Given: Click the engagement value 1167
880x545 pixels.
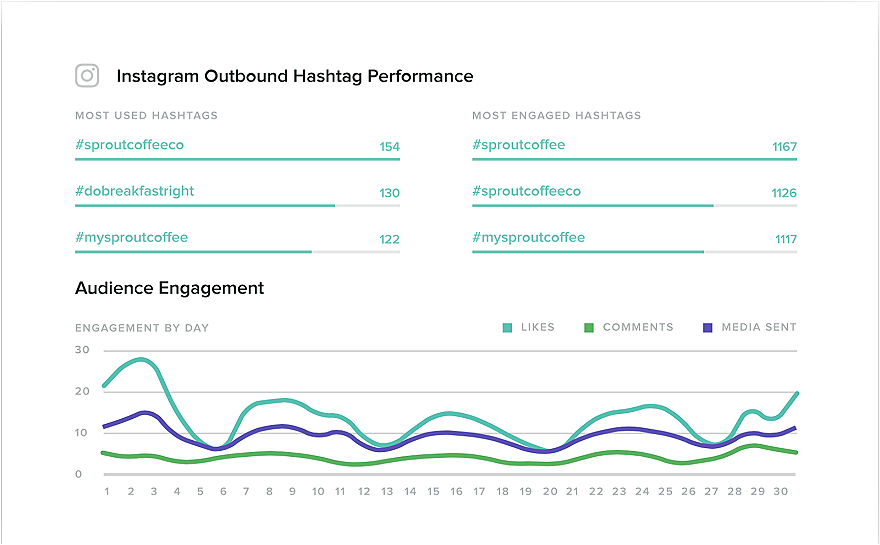Looking at the screenshot, I should (785, 147).
